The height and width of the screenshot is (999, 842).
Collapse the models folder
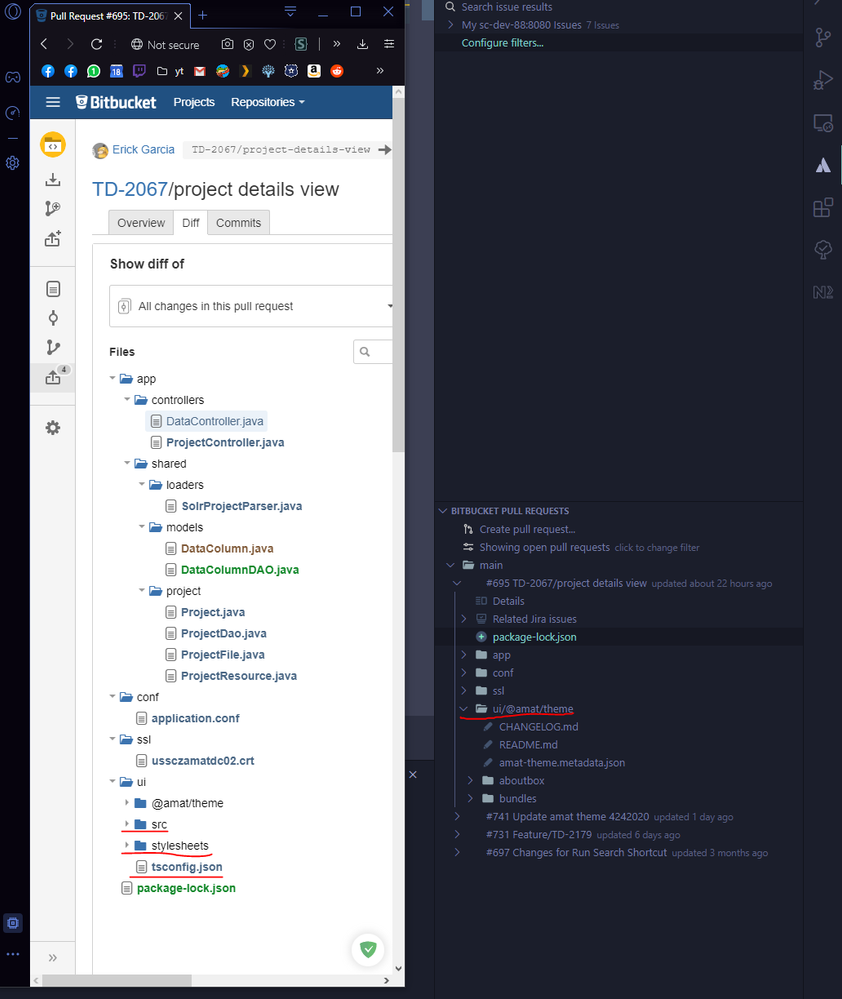click(x=141, y=527)
